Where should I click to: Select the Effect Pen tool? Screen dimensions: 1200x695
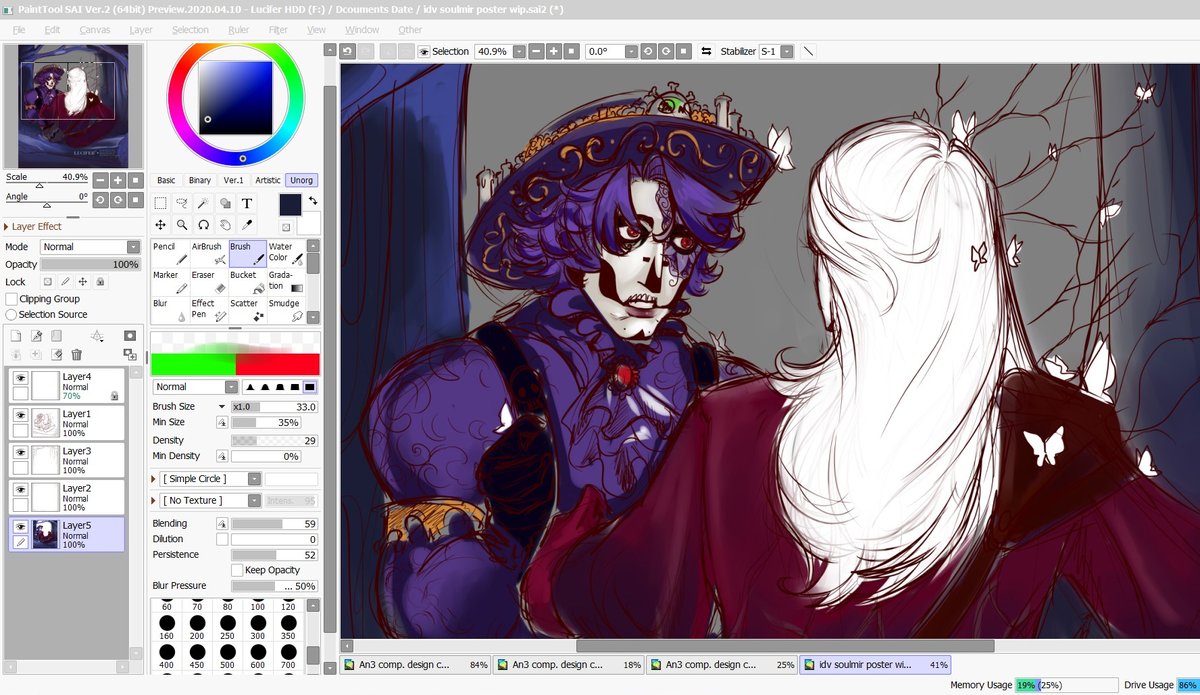[208, 310]
